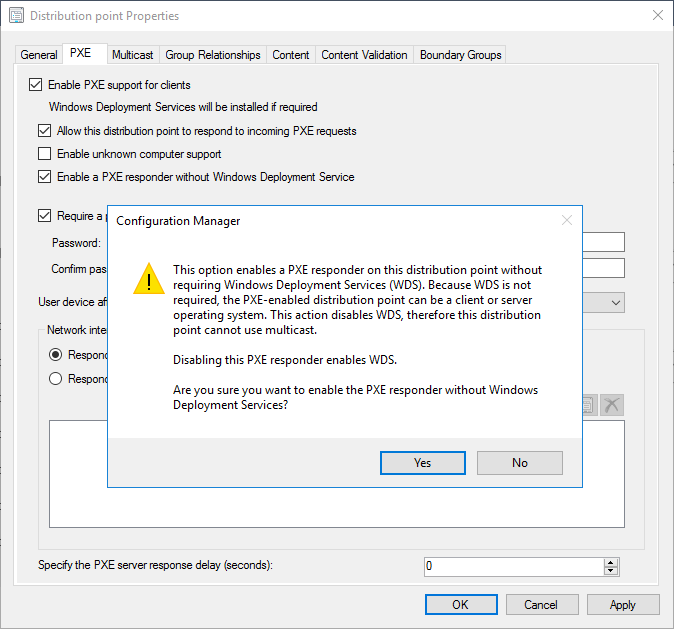Image resolution: width=674 pixels, height=629 pixels.
Task: Decrease the PXE response delay value
Action: pos(610,571)
